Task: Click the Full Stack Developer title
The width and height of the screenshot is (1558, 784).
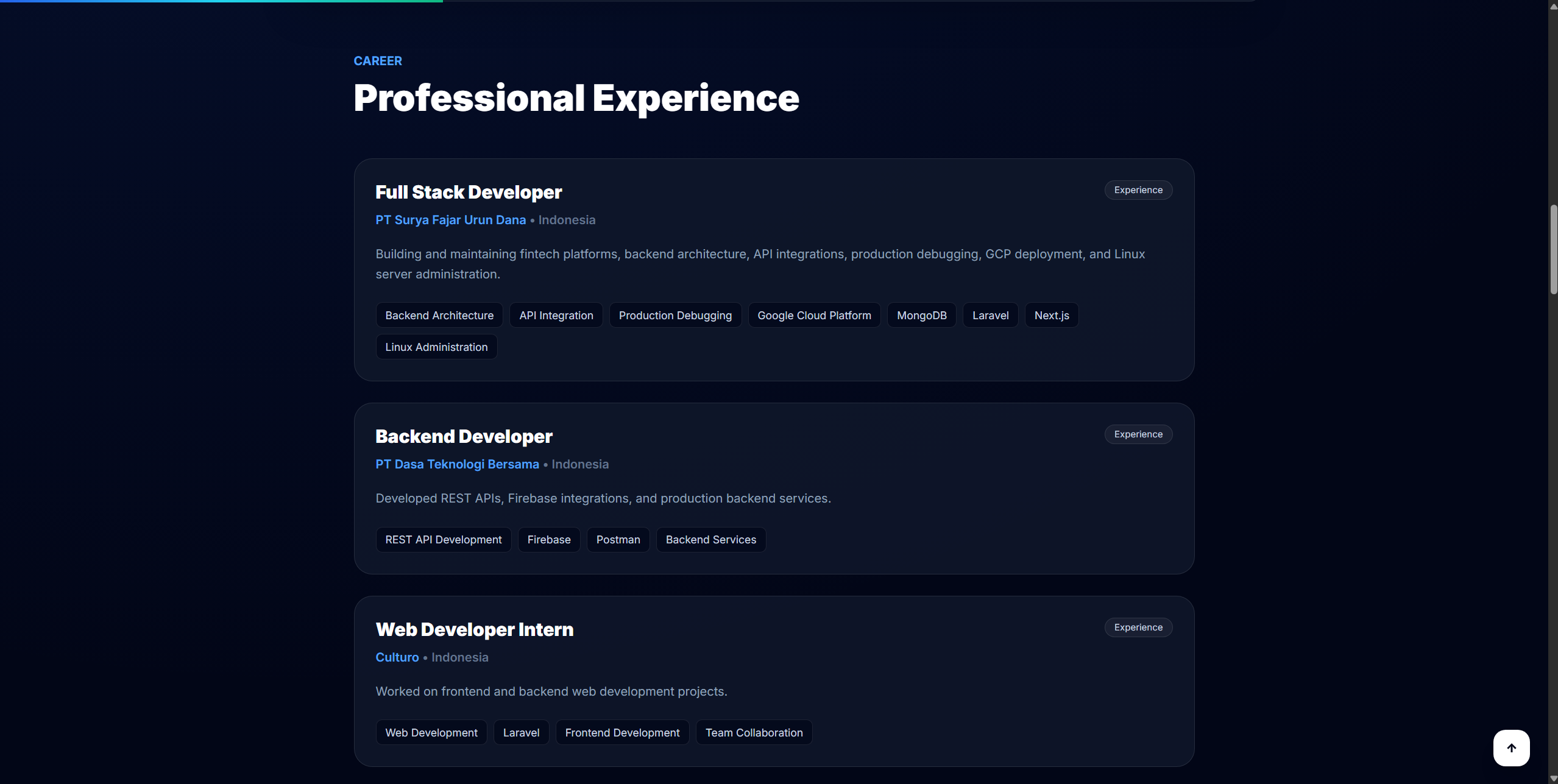Action: click(x=469, y=192)
